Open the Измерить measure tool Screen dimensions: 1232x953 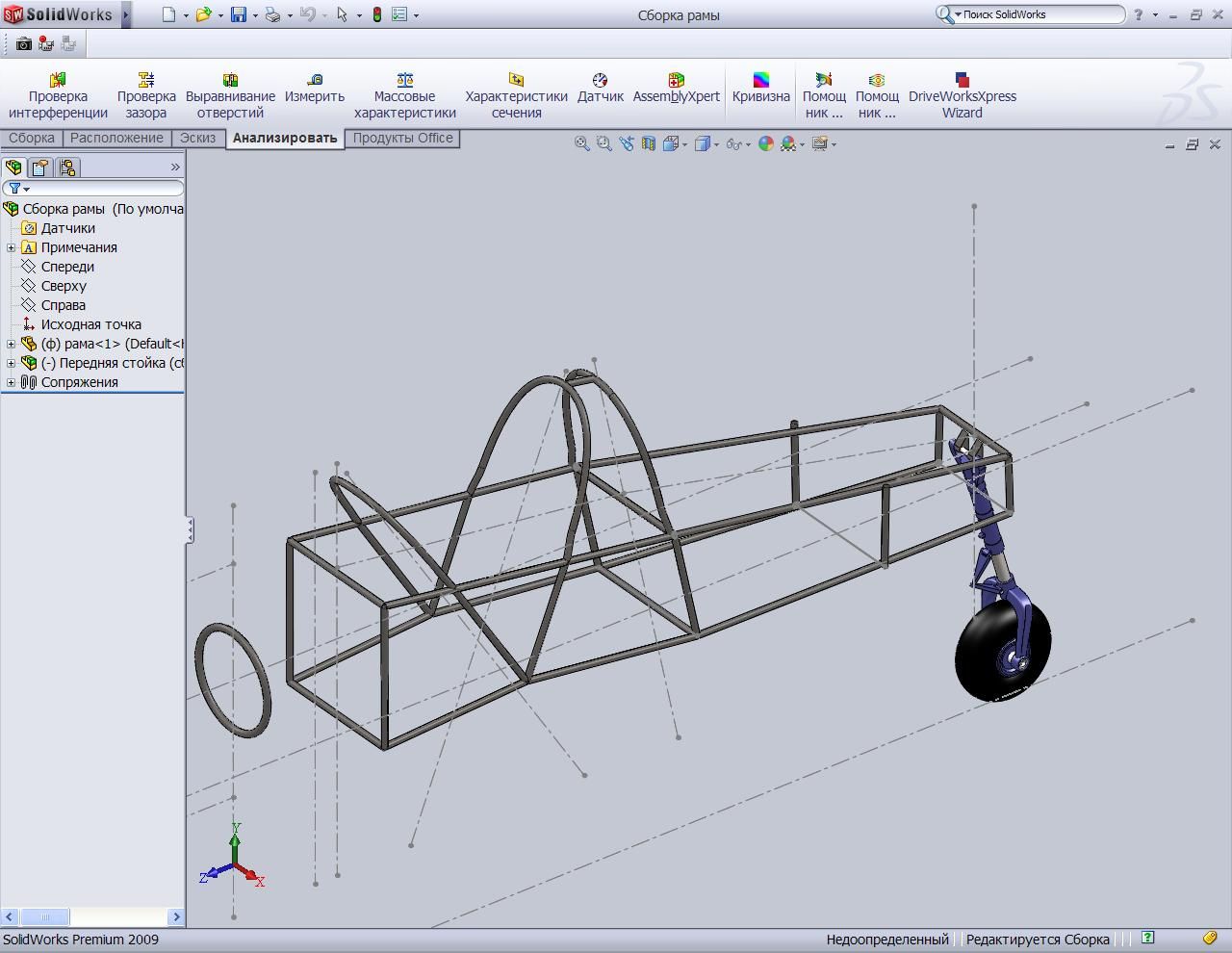coord(314,95)
